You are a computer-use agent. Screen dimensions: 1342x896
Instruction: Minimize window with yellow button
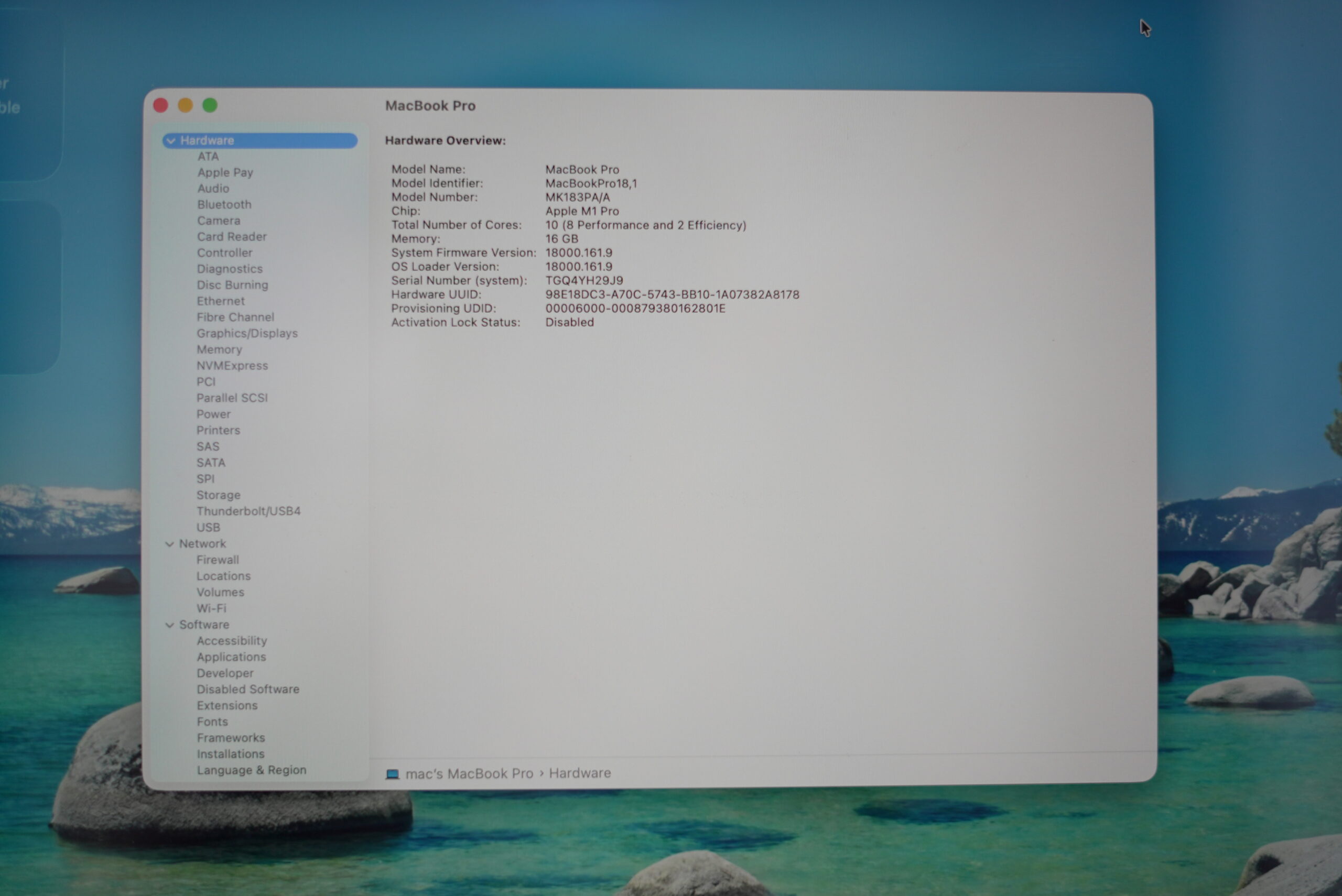pos(185,105)
